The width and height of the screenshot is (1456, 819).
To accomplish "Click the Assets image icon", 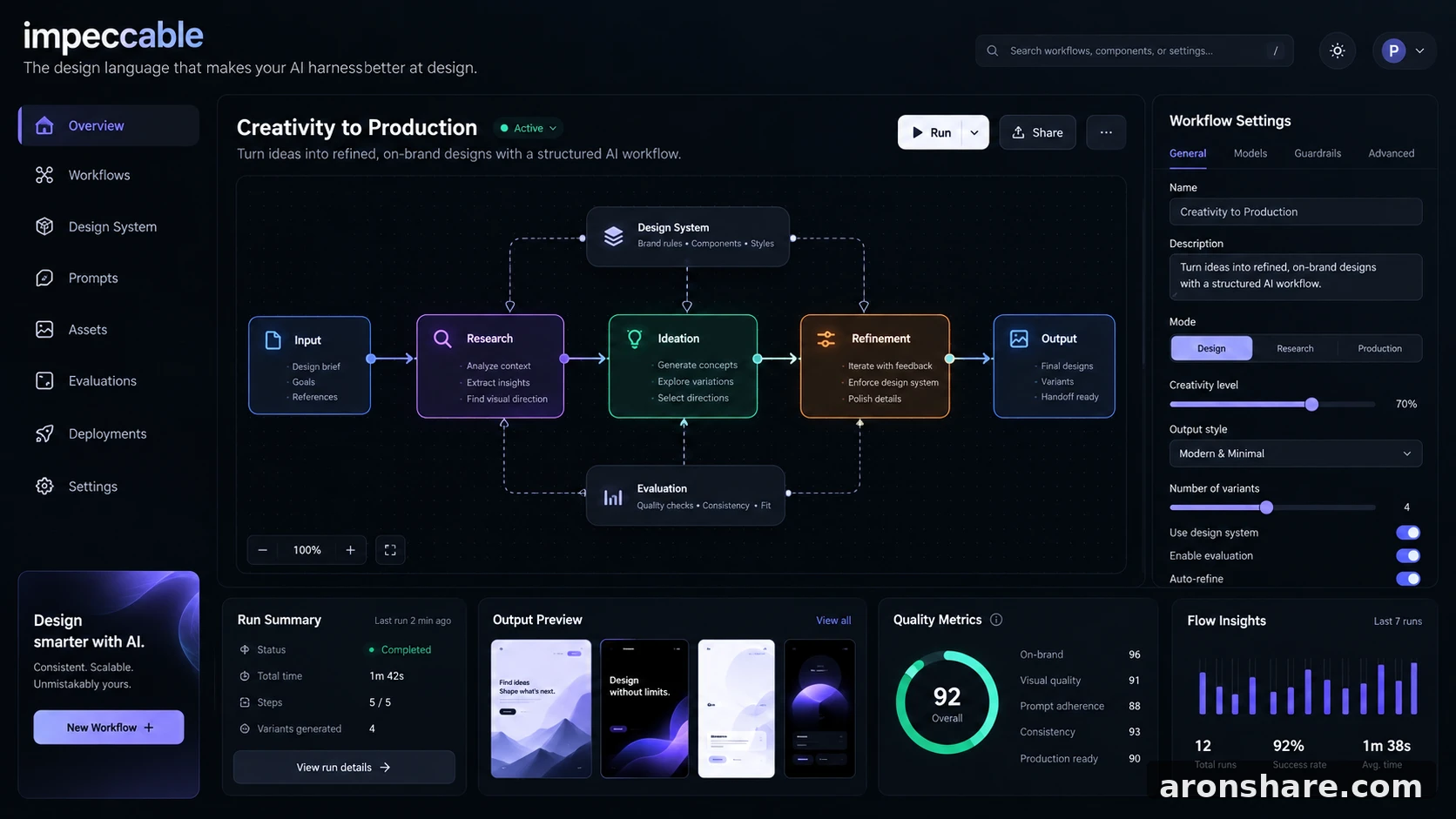I will click(44, 329).
